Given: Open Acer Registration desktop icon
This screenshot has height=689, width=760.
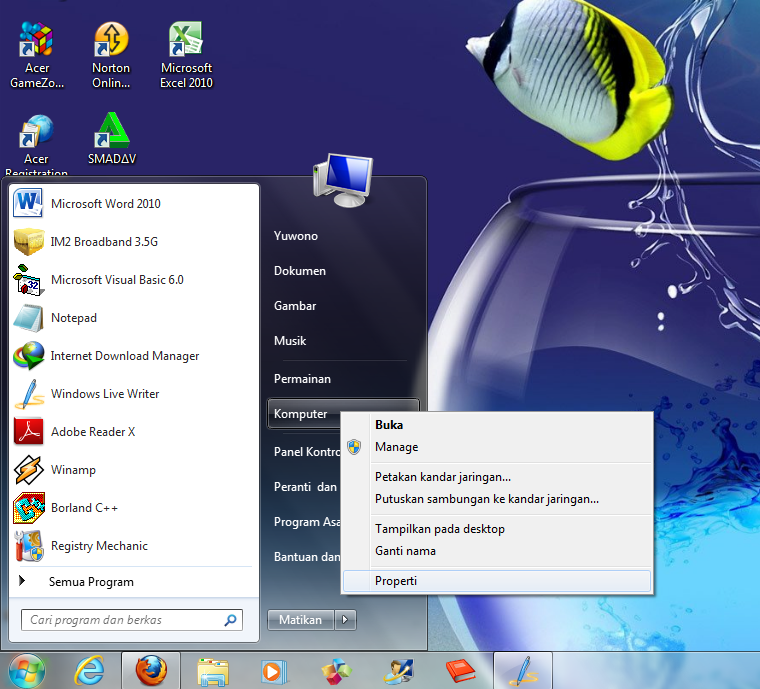Looking at the screenshot, I should click(x=36, y=145).
